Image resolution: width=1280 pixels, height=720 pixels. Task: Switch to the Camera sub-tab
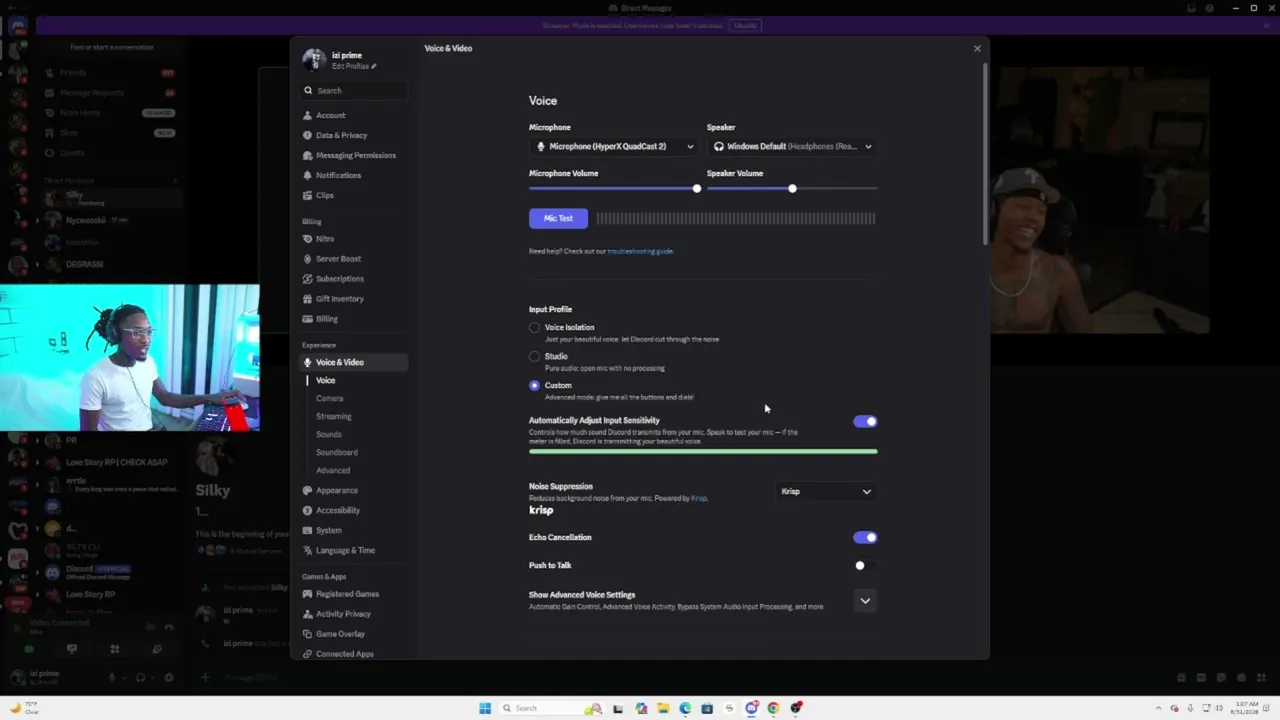click(x=330, y=398)
